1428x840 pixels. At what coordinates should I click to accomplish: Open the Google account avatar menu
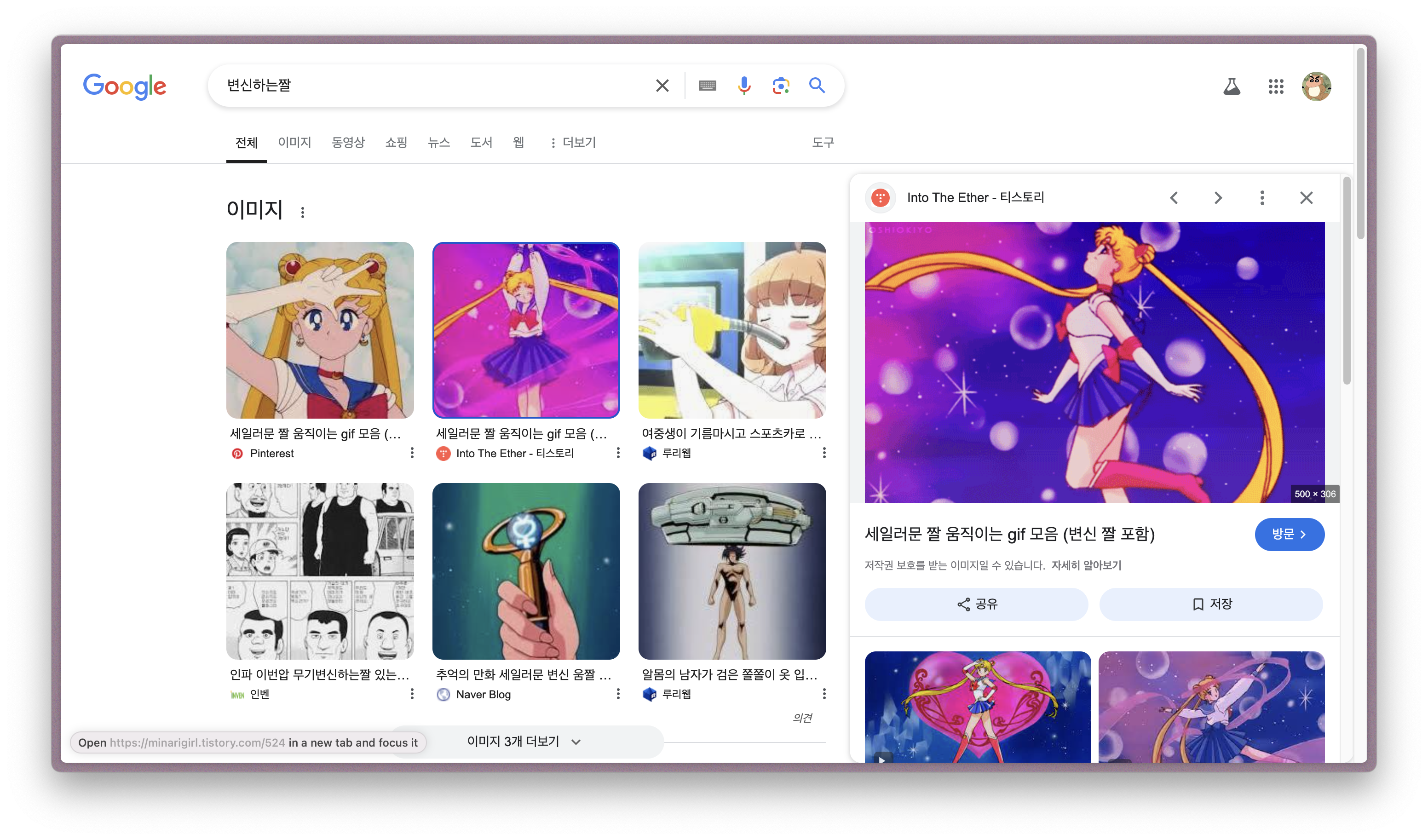coord(1316,86)
